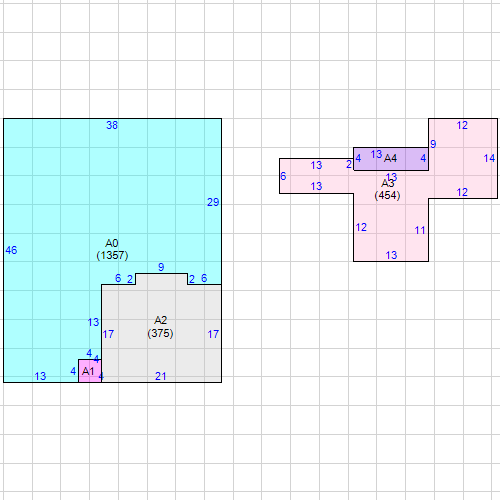
Task: Click the 9 dimension beside A3's upper-right block
Action: [x=433, y=144]
